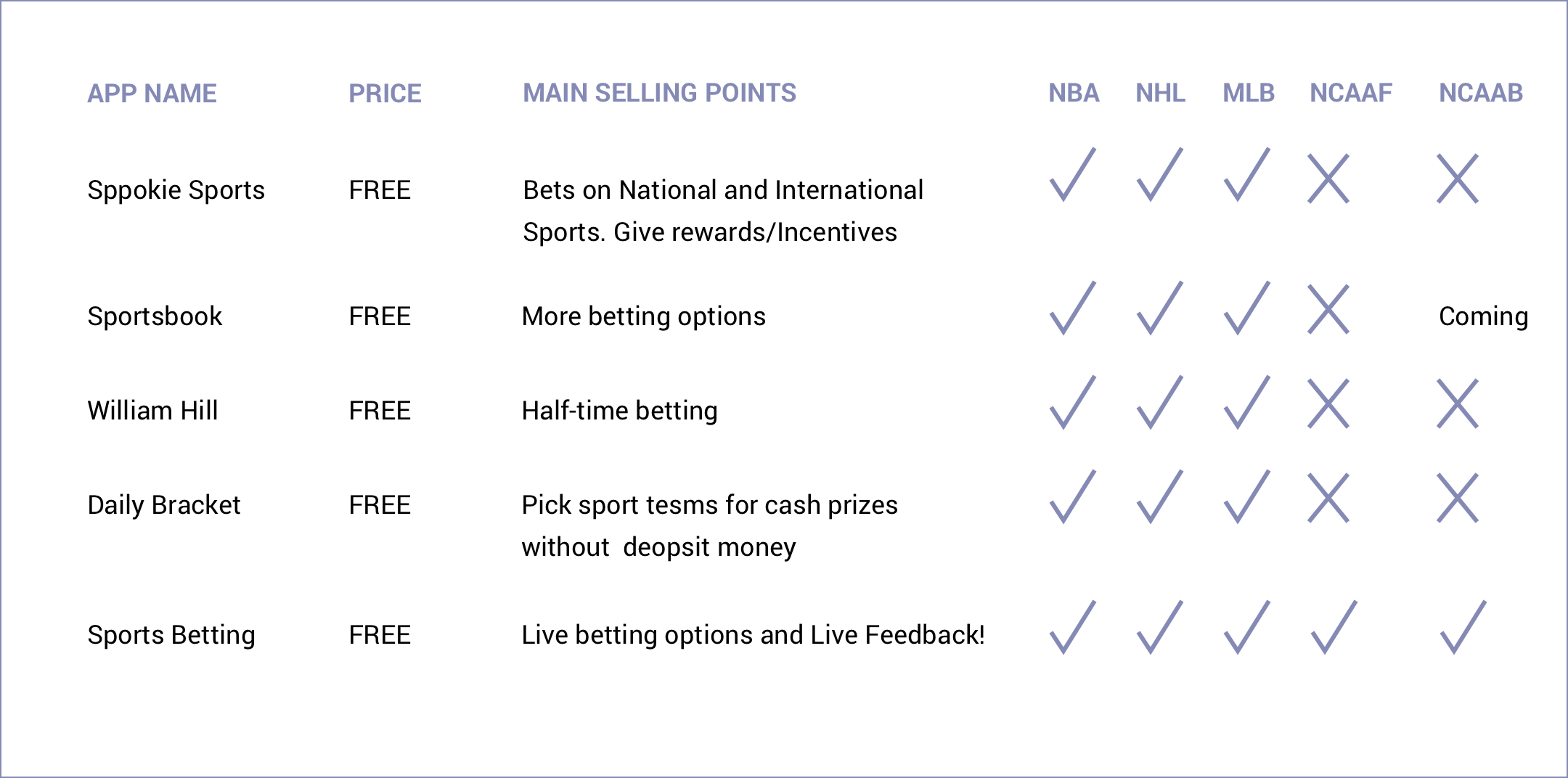Click Daily Bracket NCAAF cross mark

tap(1328, 498)
